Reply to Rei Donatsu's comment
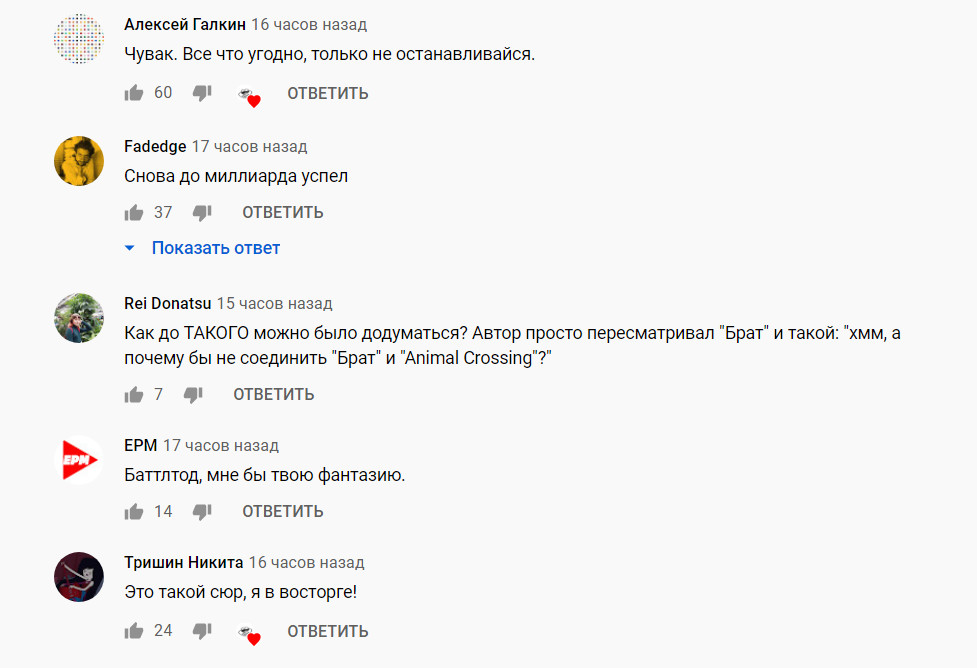Viewport: 977px width, 668px height. coord(274,395)
